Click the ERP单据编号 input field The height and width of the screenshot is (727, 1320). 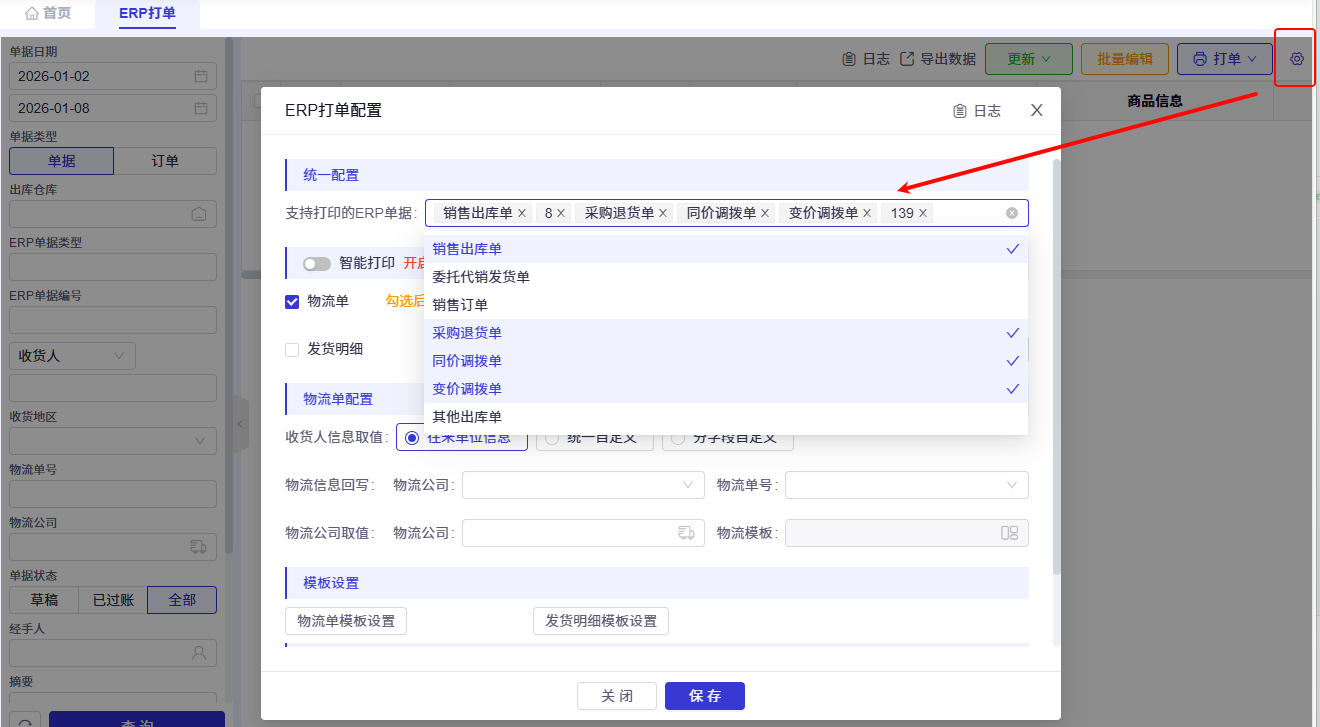pos(113,320)
